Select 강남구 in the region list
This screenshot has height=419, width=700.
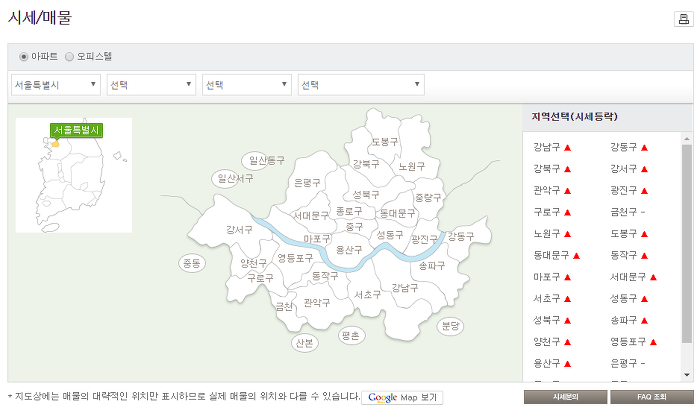coord(546,147)
